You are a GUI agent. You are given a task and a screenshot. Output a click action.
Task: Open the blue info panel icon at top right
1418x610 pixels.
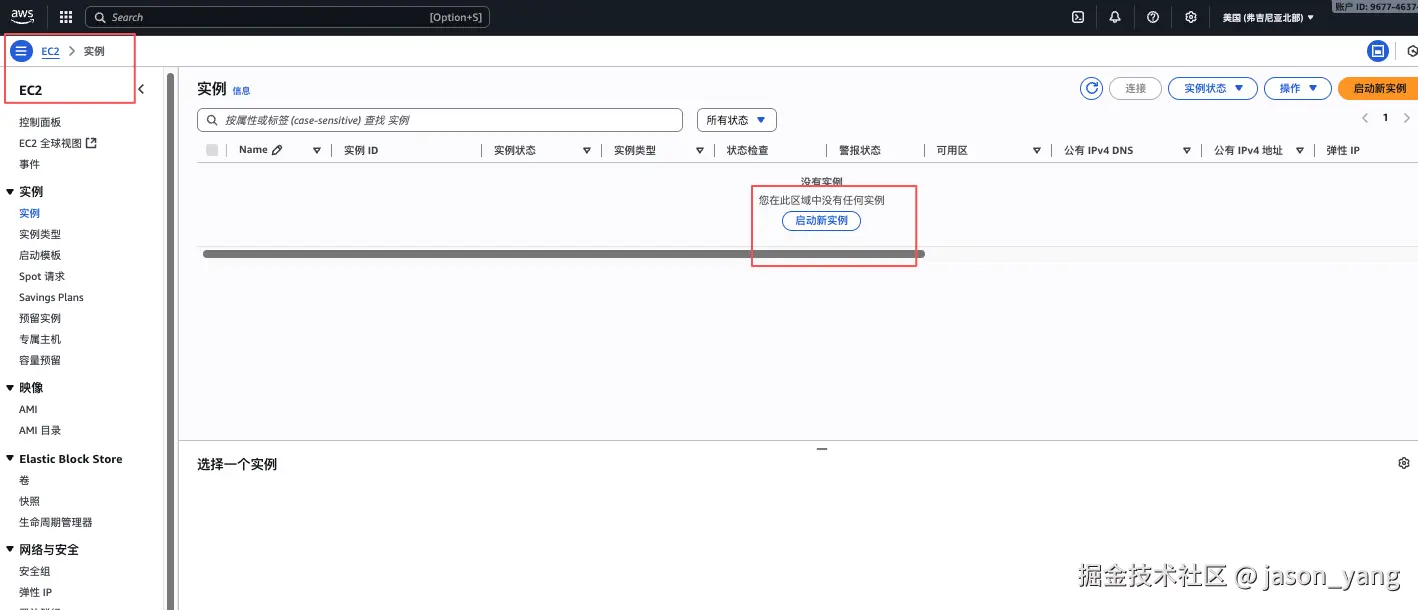click(1378, 50)
